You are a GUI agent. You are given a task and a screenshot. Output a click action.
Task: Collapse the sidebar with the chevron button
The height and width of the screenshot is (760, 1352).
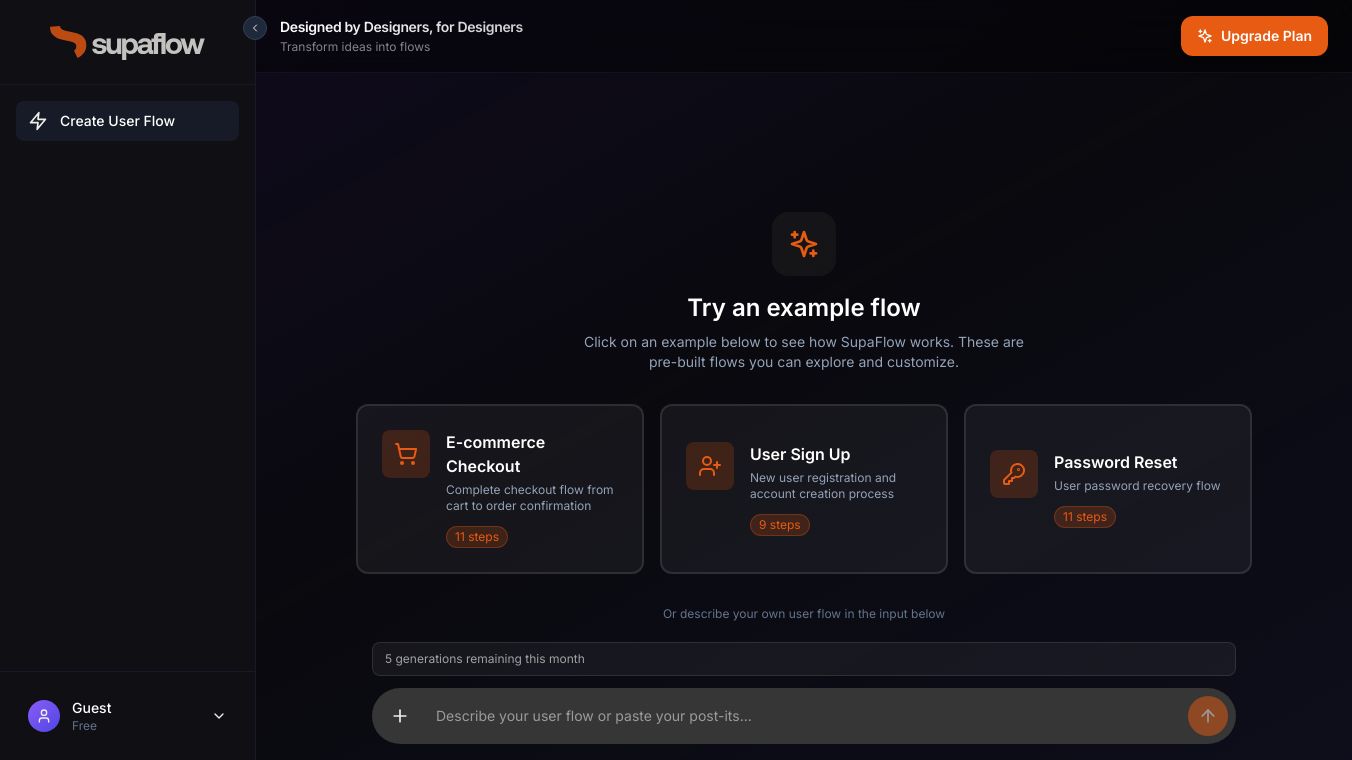[255, 28]
